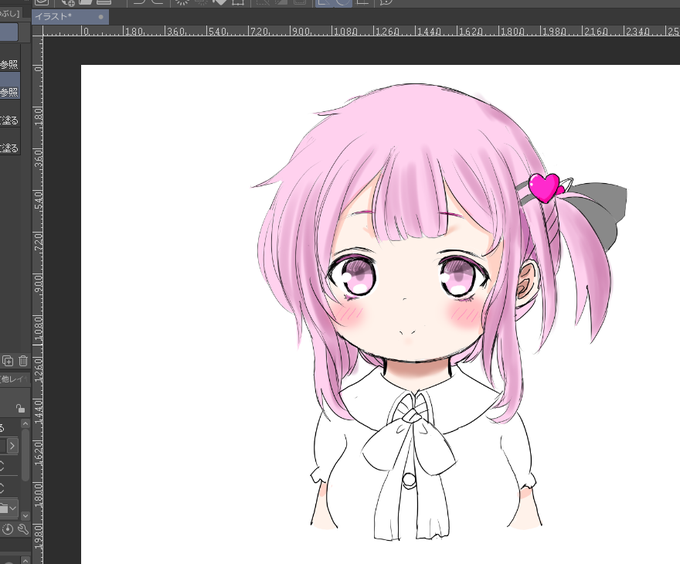Click the ruler origin corner box

38,30
